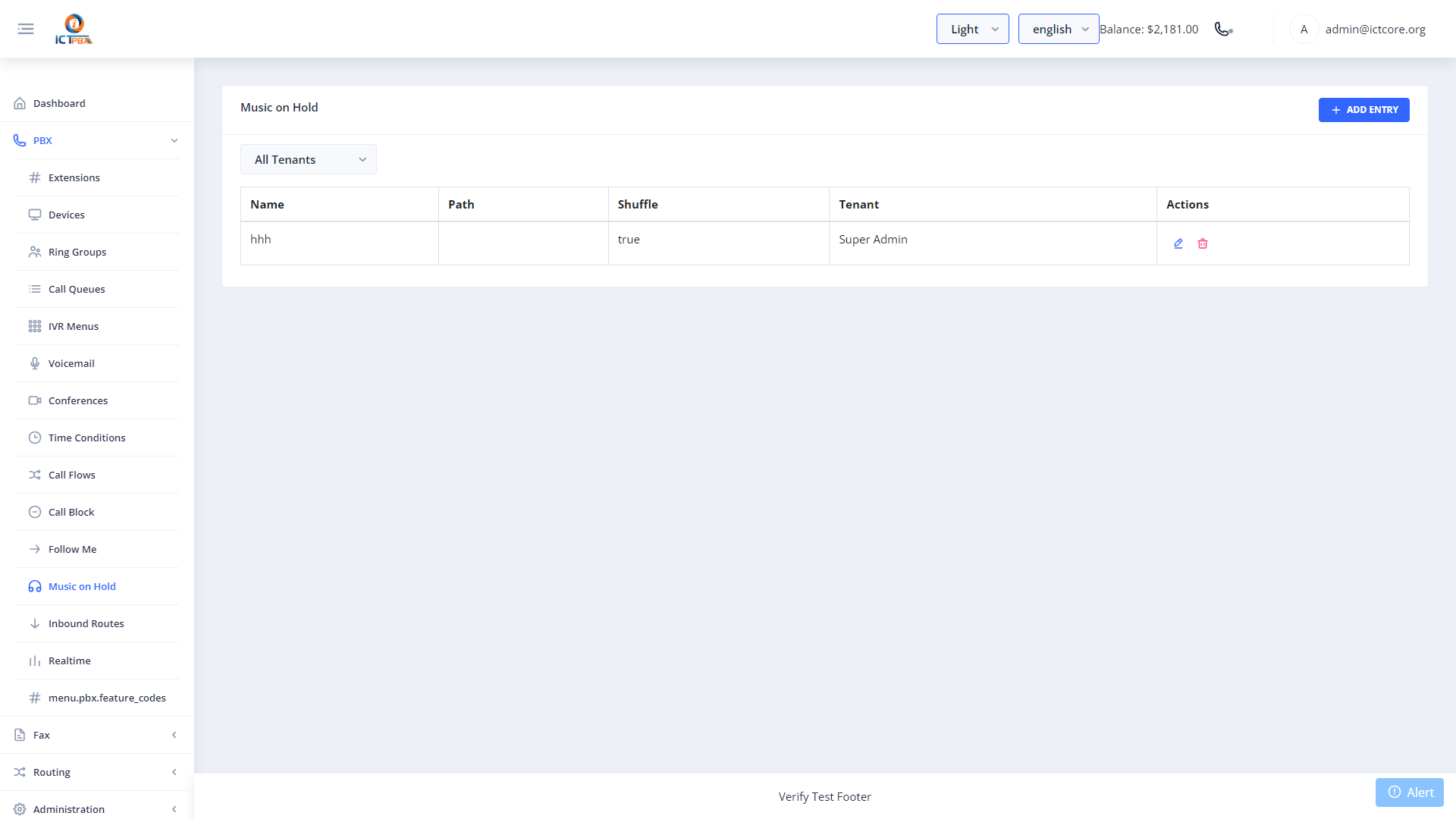Go to Realtime page
The image size is (1456, 819).
(x=97, y=661)
